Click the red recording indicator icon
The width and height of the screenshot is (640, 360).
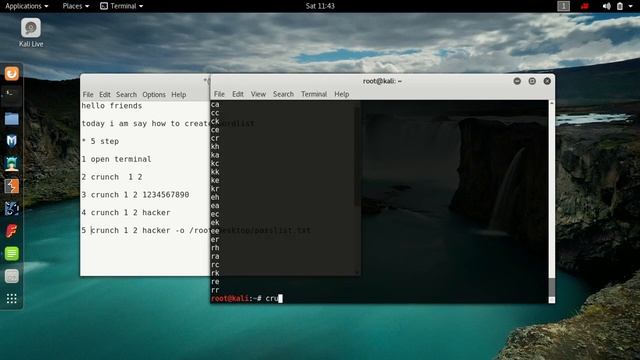(584, 6)
